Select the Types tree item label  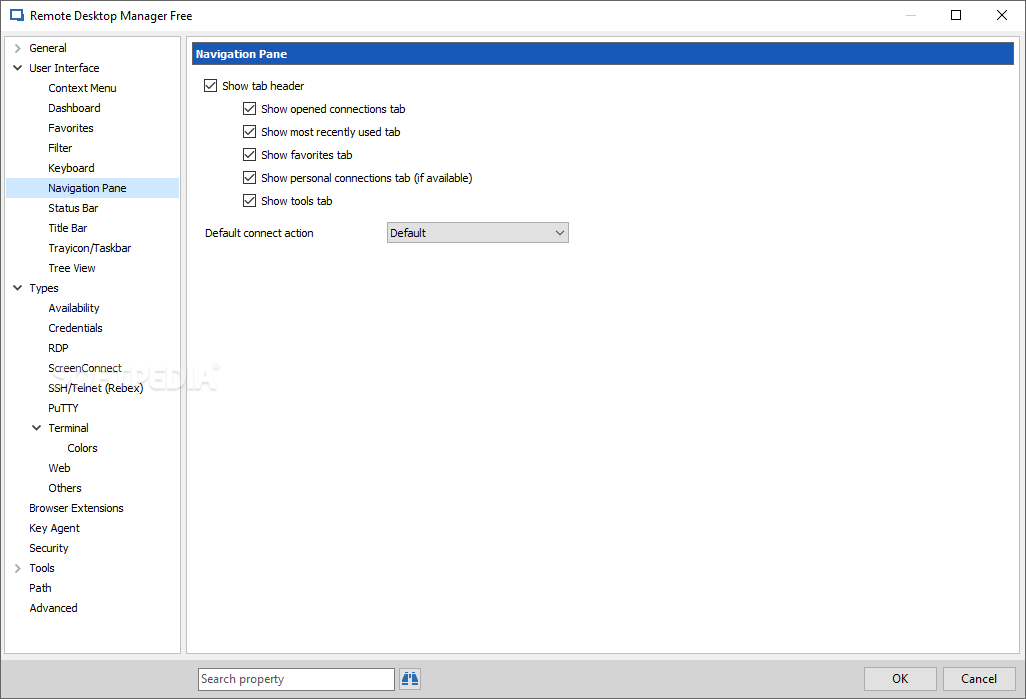click(x=44, y=288)
